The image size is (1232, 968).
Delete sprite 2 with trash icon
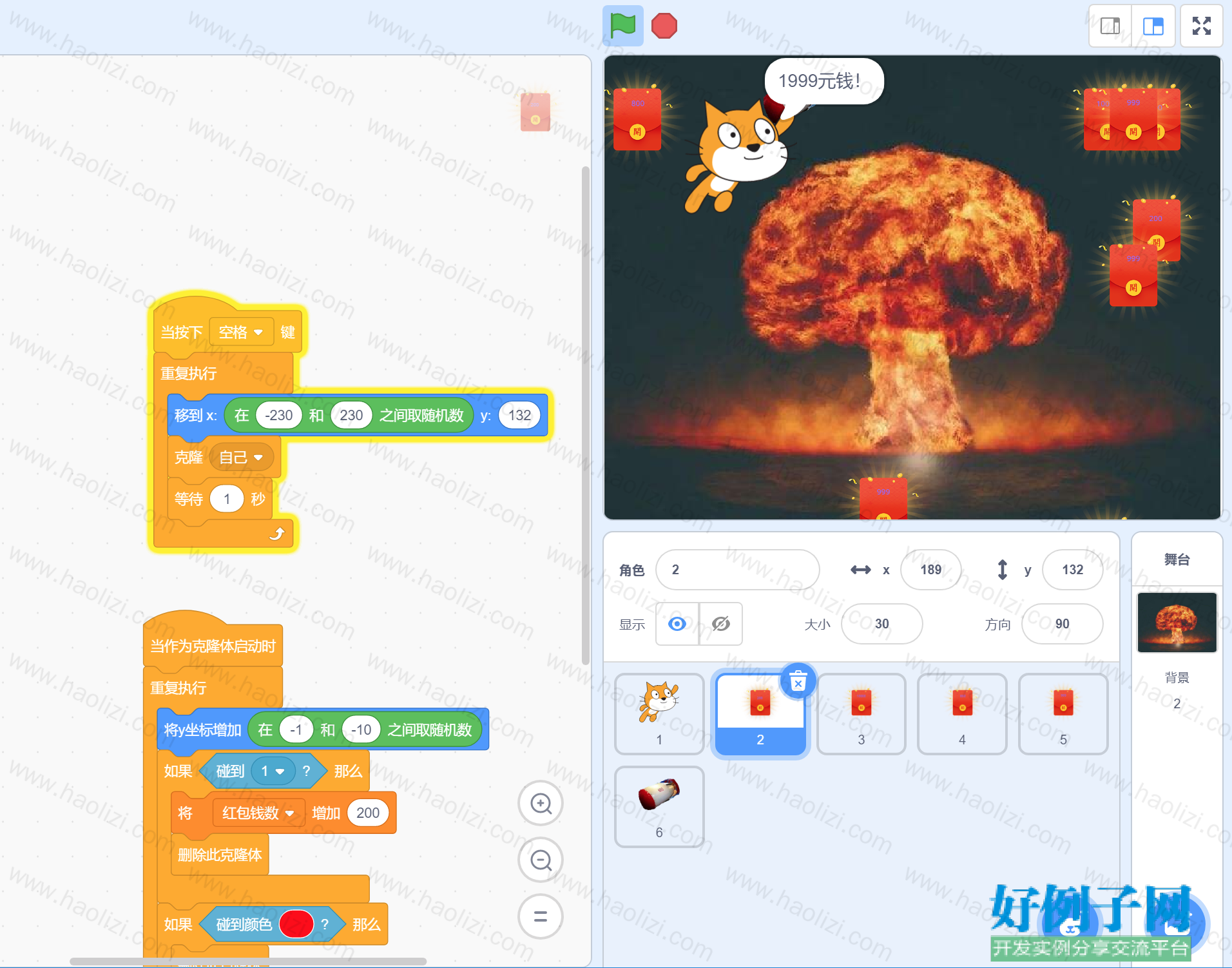798,681
